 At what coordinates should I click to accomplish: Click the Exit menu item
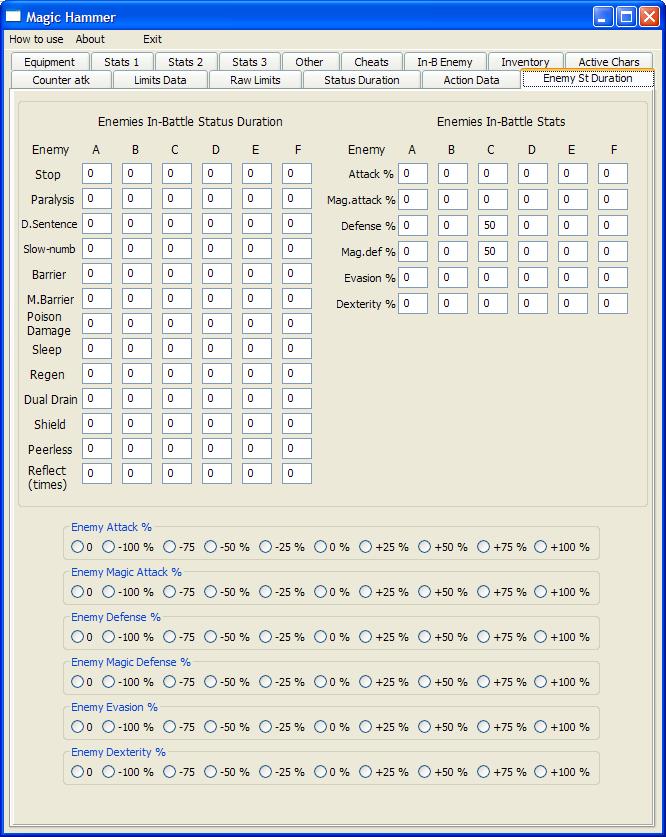[x=152, y=39]
